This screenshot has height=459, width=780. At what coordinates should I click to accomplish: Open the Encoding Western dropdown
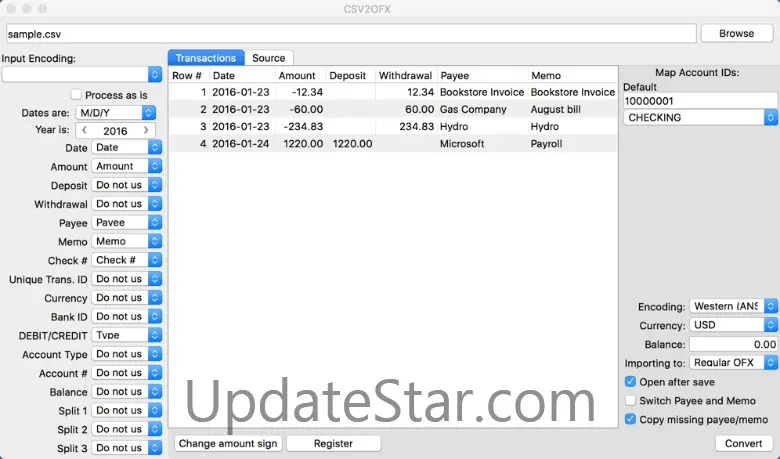733,306
